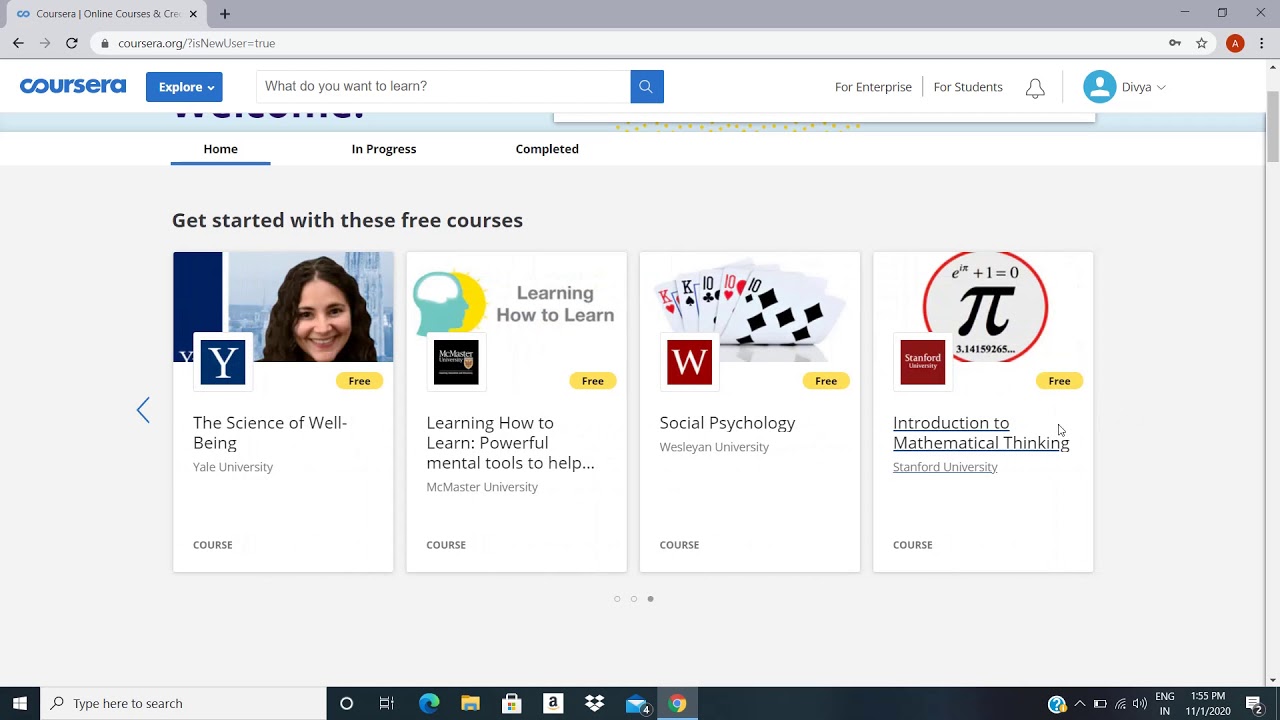Viewport: 1280px width, 720px height.
Task: Click the previous carousel arrow
Action: [x=143, y=410]
